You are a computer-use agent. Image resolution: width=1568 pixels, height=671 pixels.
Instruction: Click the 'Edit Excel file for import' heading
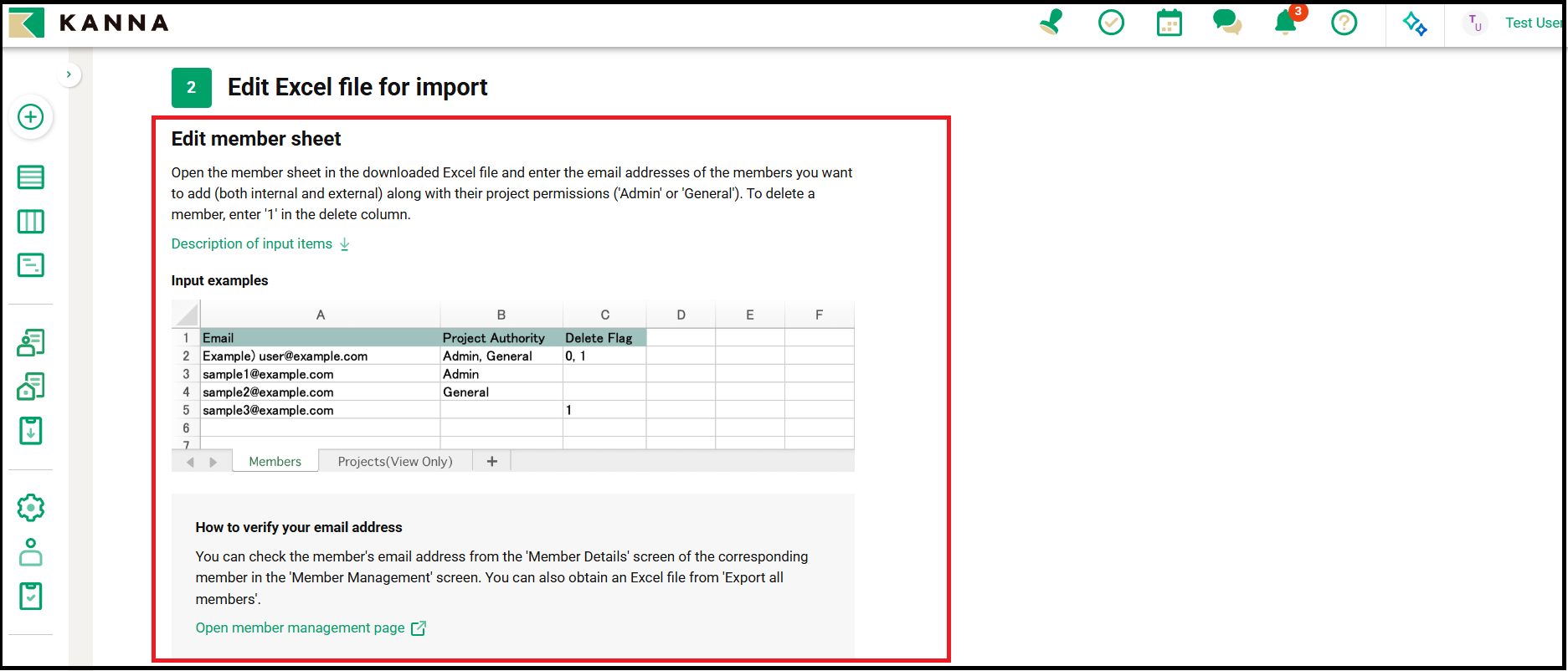point(357,87)
